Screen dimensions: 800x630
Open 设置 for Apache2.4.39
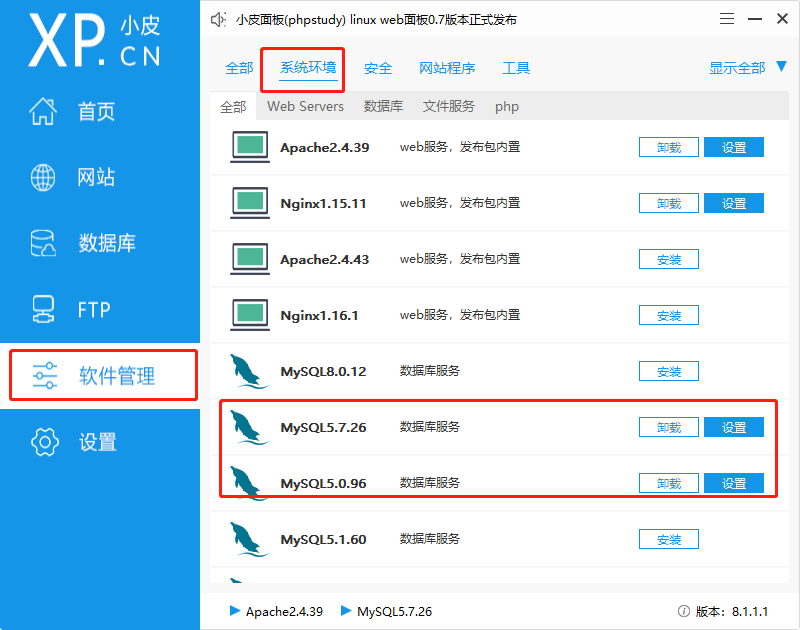pyautogui.click(x=734, y=147)
